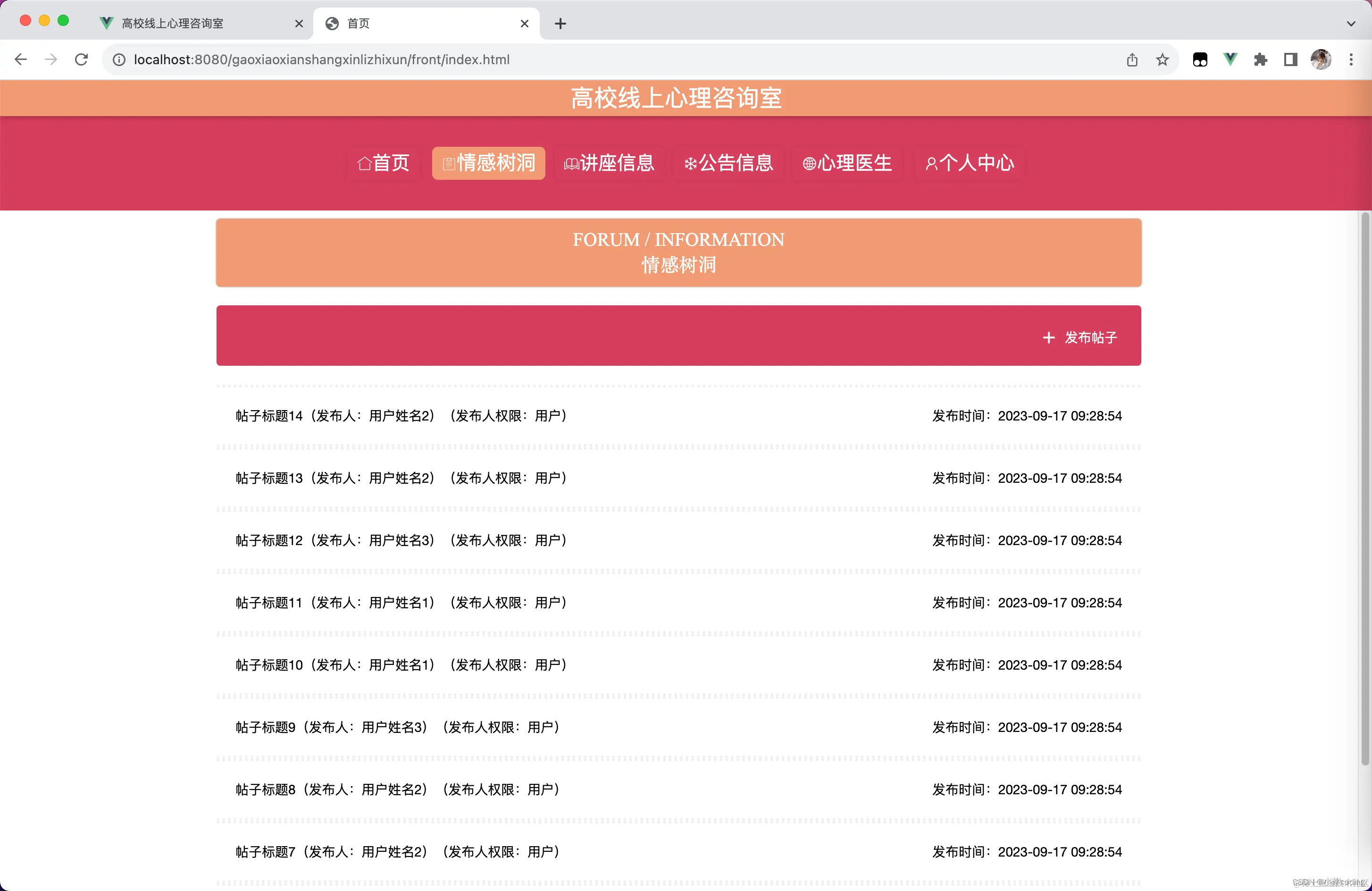Click the share icon in the address bar
This screenshot has height=891, width=1372.
(1132, 59)
